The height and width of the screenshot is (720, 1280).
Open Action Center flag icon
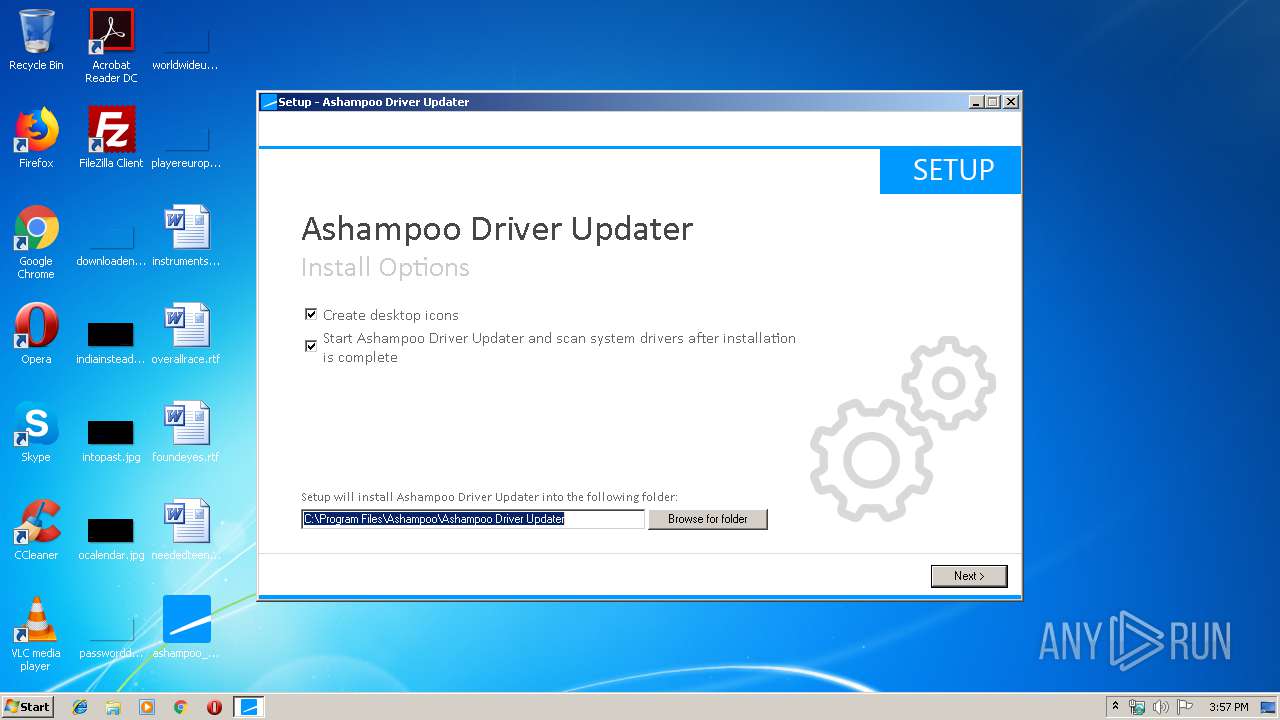(1185, 707)
